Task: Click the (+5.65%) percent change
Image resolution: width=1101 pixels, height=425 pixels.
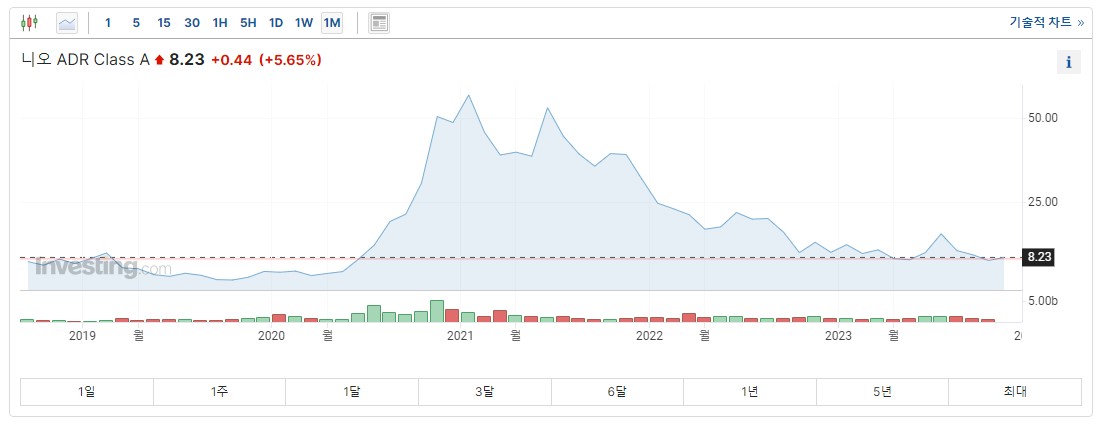Action: (290, 60)
